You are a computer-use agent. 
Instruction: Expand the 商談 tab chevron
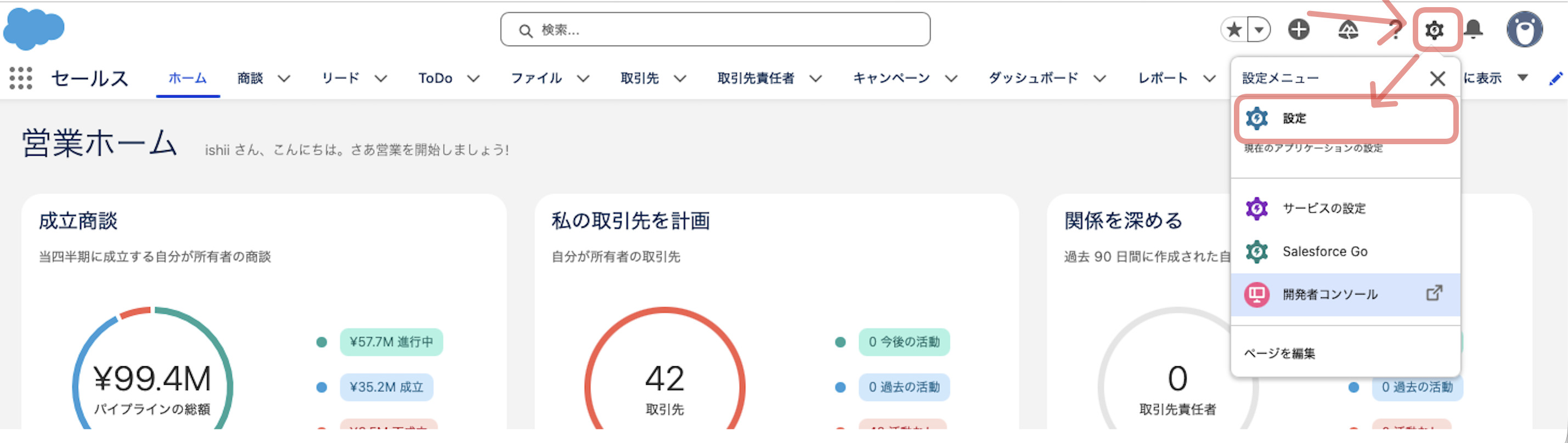[x=284, y=78]
